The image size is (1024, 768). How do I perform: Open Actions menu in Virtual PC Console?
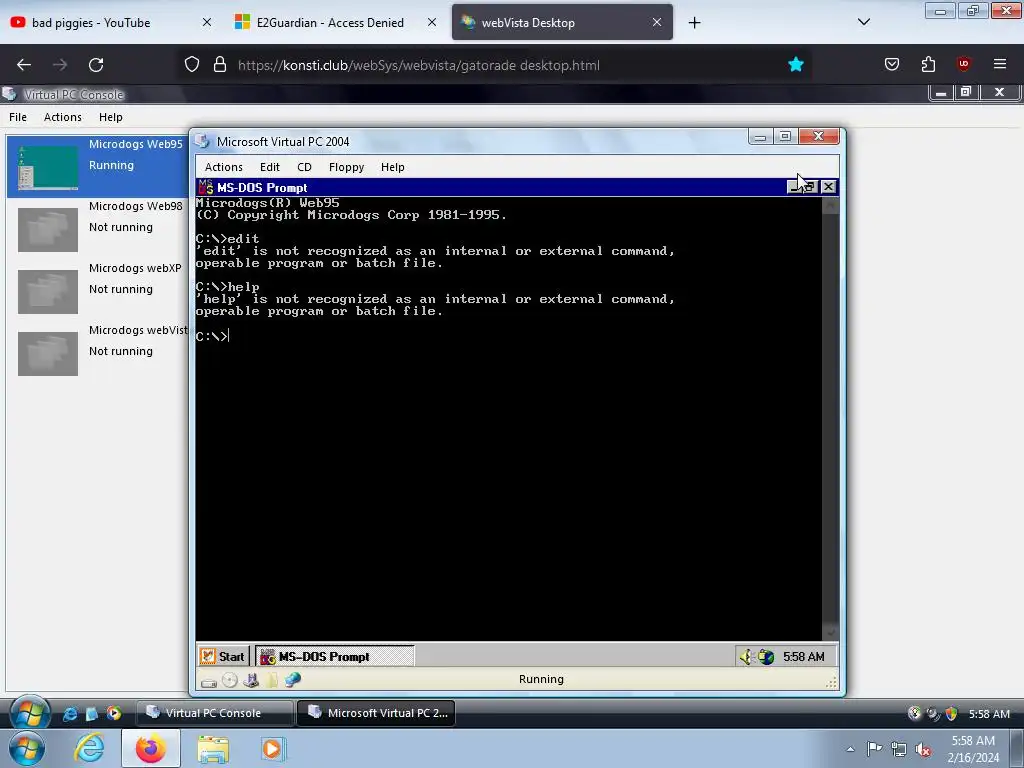(x=63, y=117)
